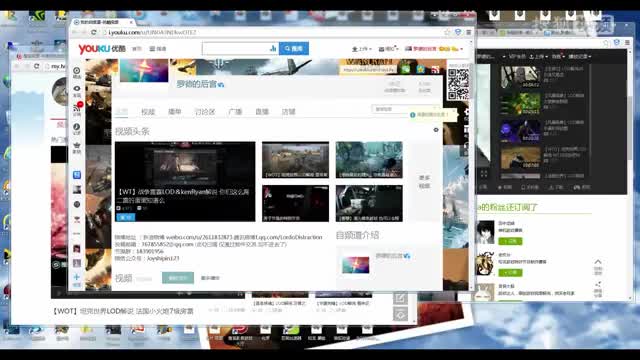Open subscriptions icon with red badge in sidebar
This screenshot has height=360, width=640.
click(x=77, y=109)
